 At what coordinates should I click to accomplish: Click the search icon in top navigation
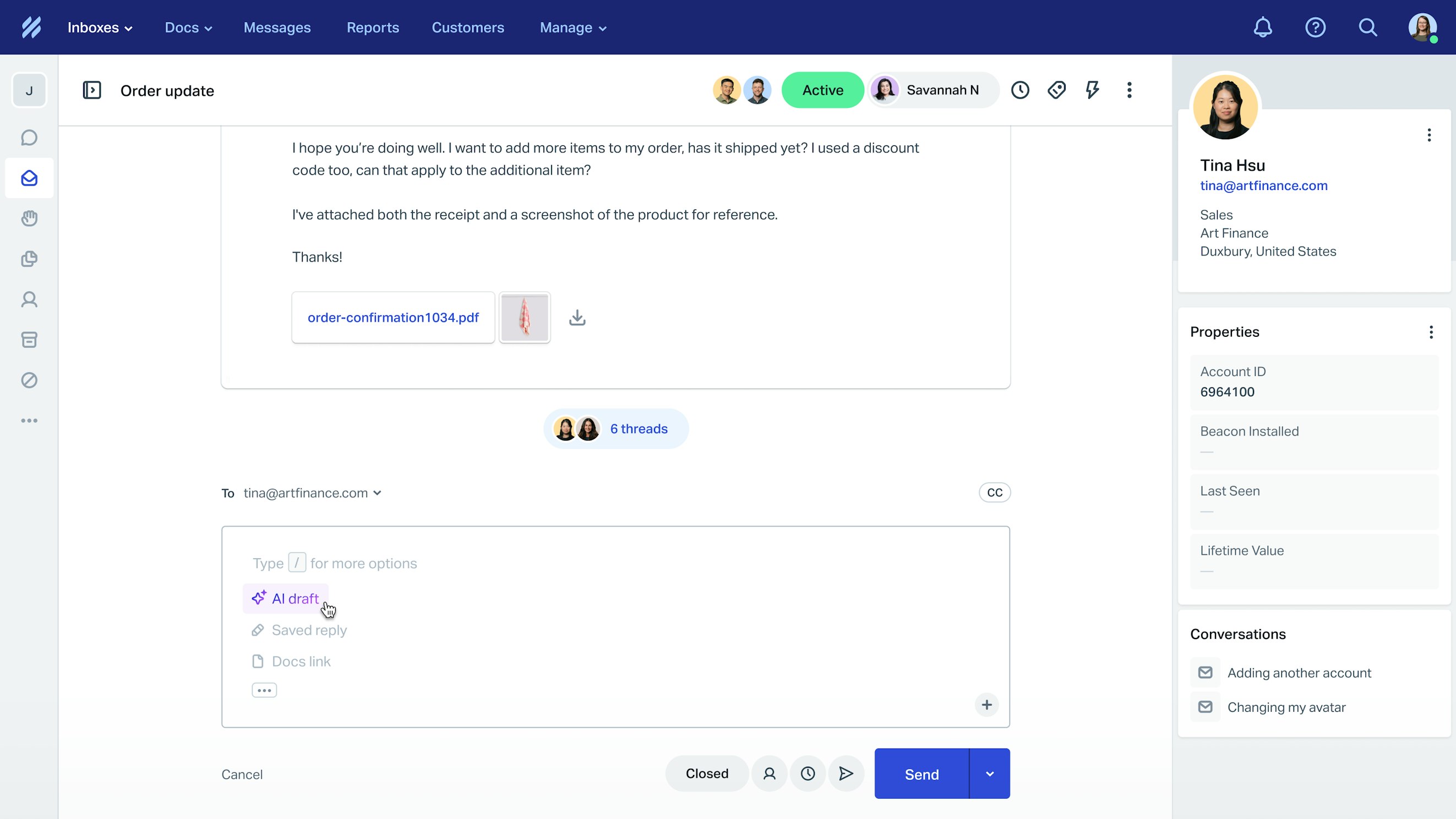(x=1369, y=27)
